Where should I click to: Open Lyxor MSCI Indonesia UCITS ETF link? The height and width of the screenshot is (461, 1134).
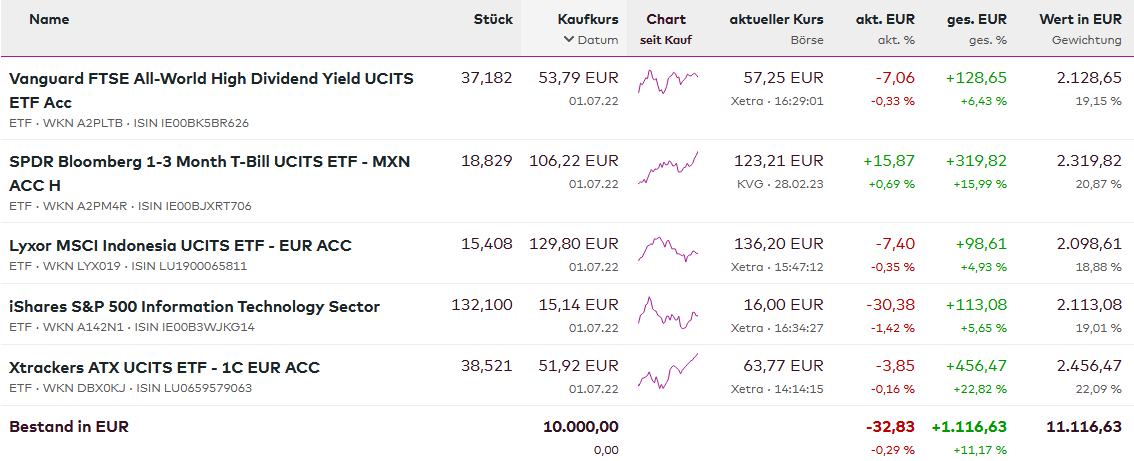[x=180, y=245]
